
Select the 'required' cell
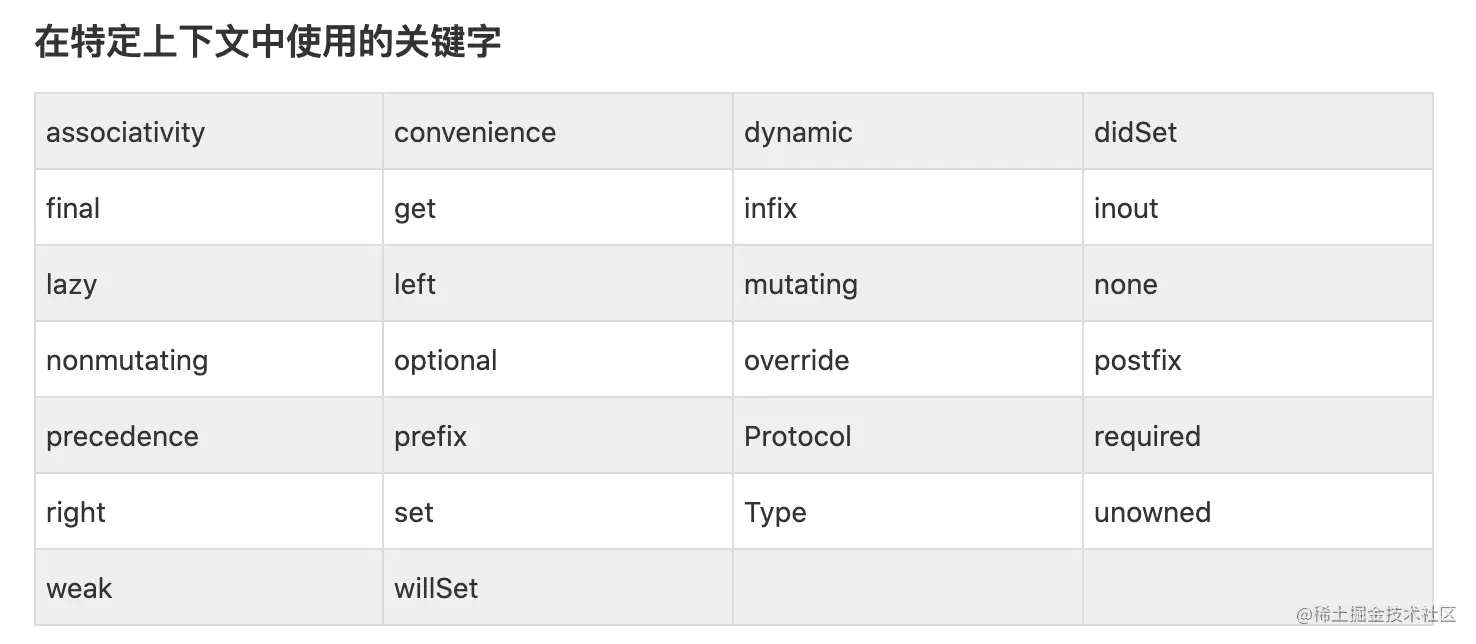click(1258, 436)
